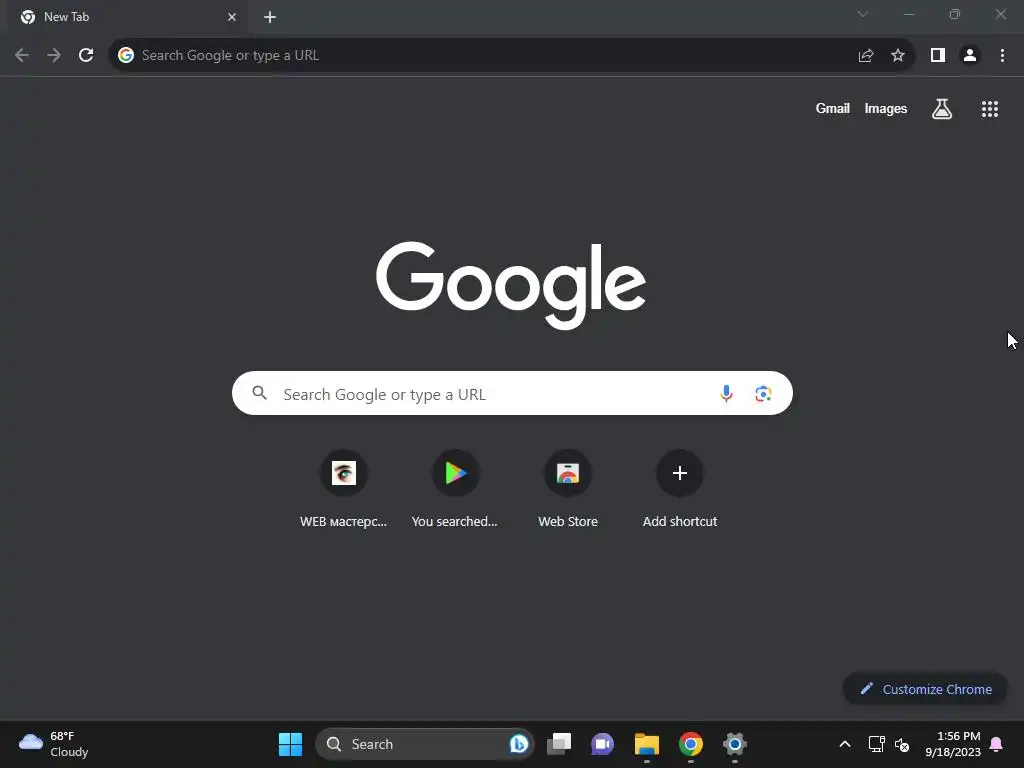Click Add shortcut plus button
1024x768 pixels.
679,473
